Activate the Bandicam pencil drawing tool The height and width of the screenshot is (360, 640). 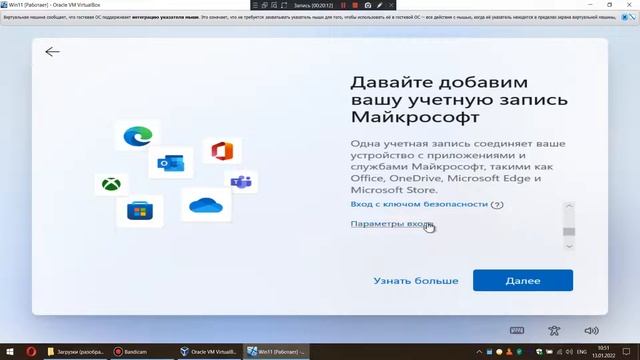tap(380, 5)
